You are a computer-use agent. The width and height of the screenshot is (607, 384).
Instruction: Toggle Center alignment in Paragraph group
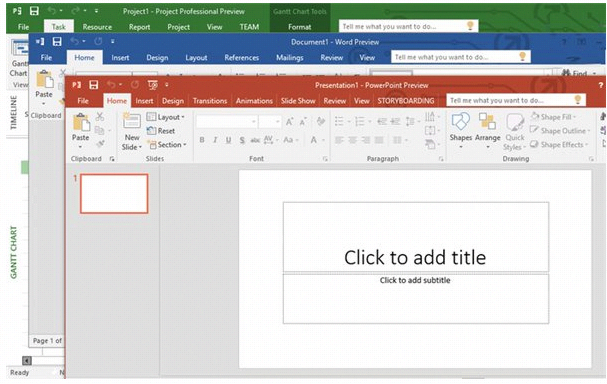(x=352, y=140)
